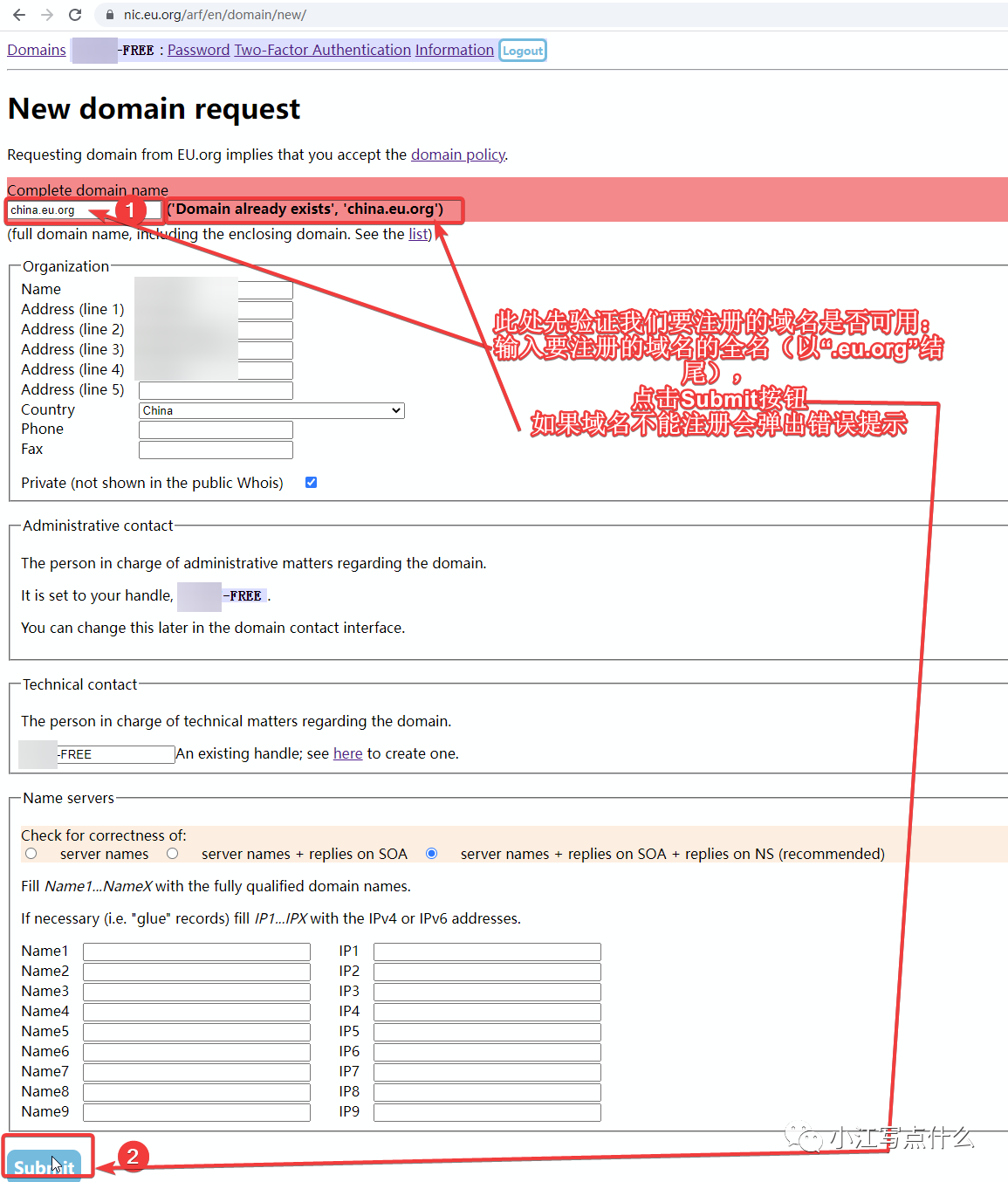Click the Submit button
The height and width of the screenshot is (1182, 1008).
tap(44, 1165)
